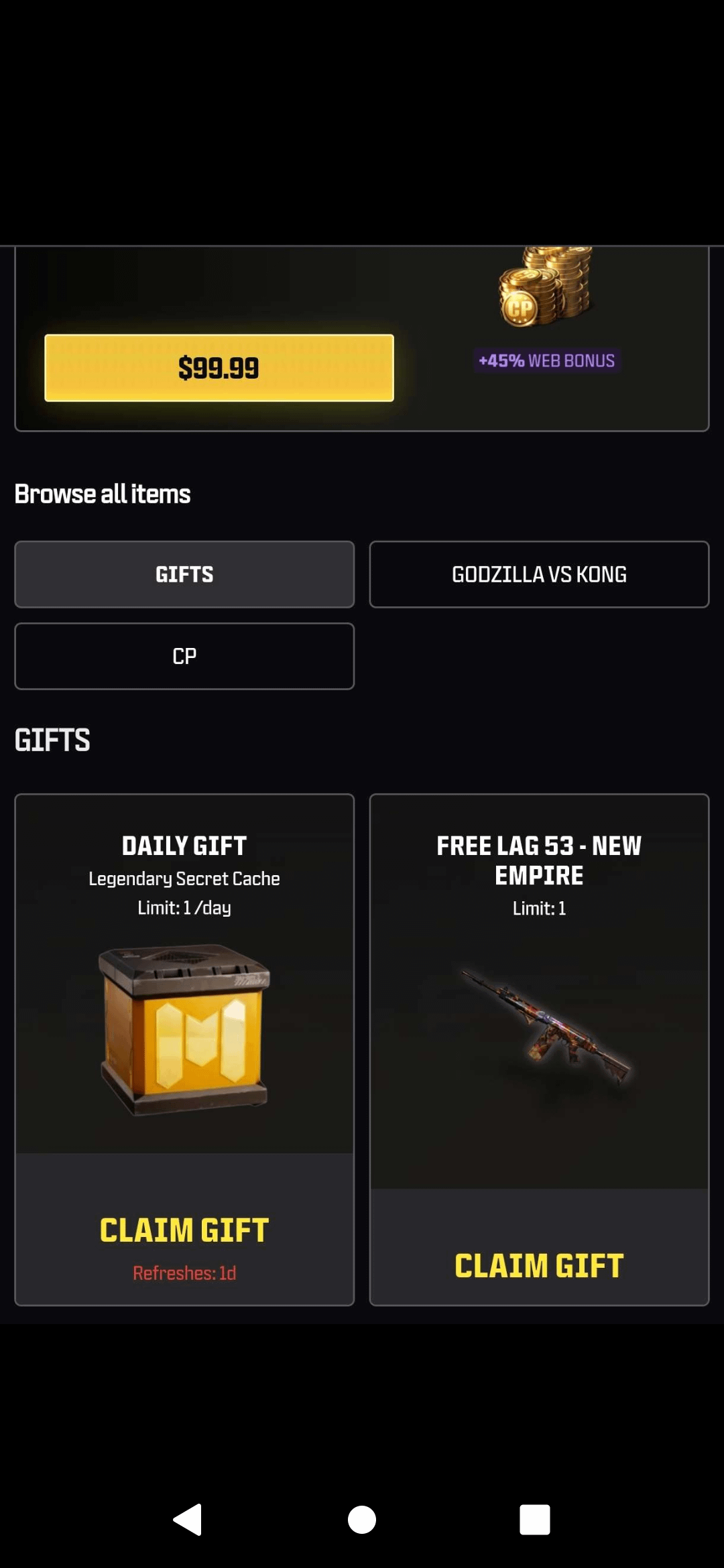Buy the CP pack for $99.99

(219, 368)
